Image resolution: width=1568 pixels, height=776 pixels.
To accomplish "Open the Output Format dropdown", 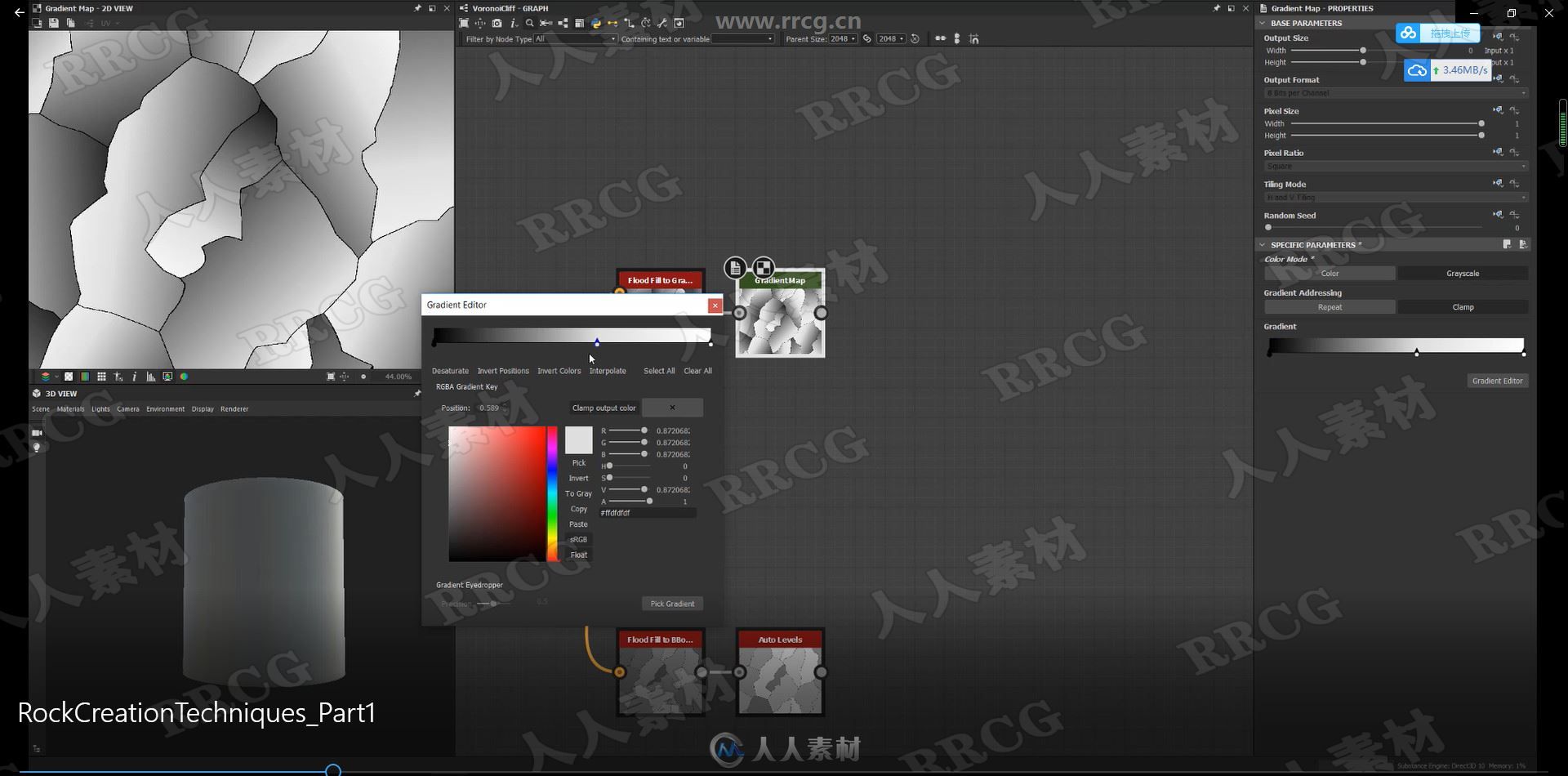I will [1396, 94].
